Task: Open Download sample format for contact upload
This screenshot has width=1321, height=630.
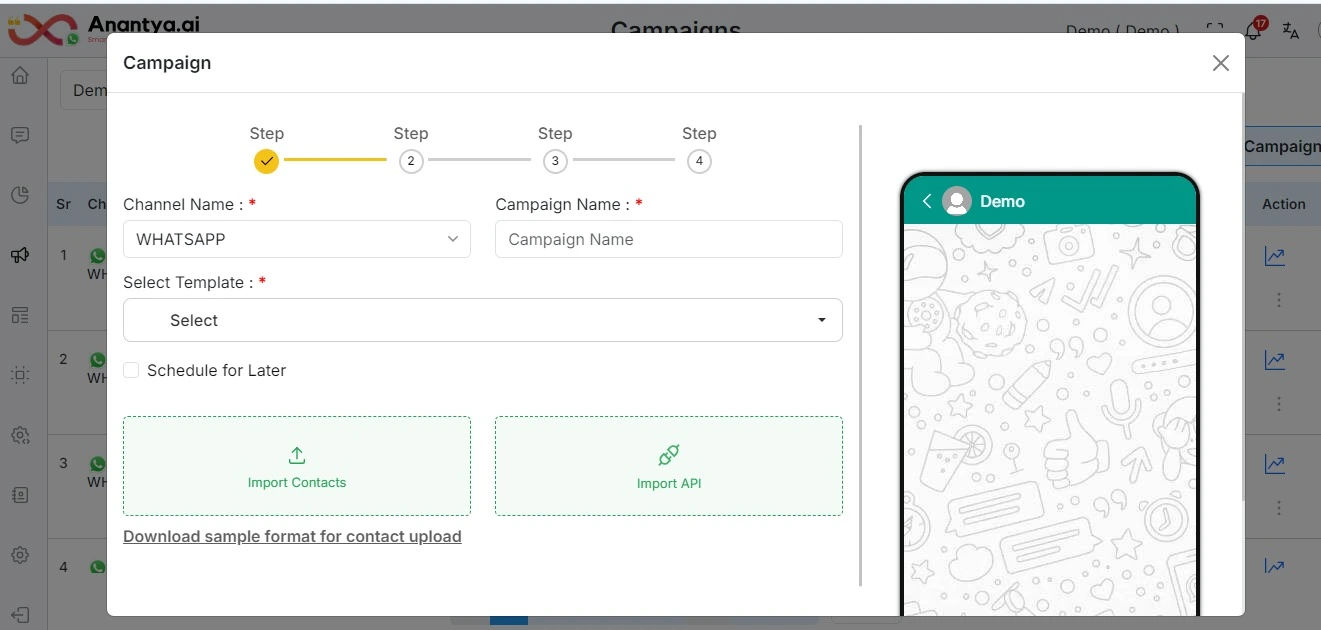Action: (x=292, y=536)
